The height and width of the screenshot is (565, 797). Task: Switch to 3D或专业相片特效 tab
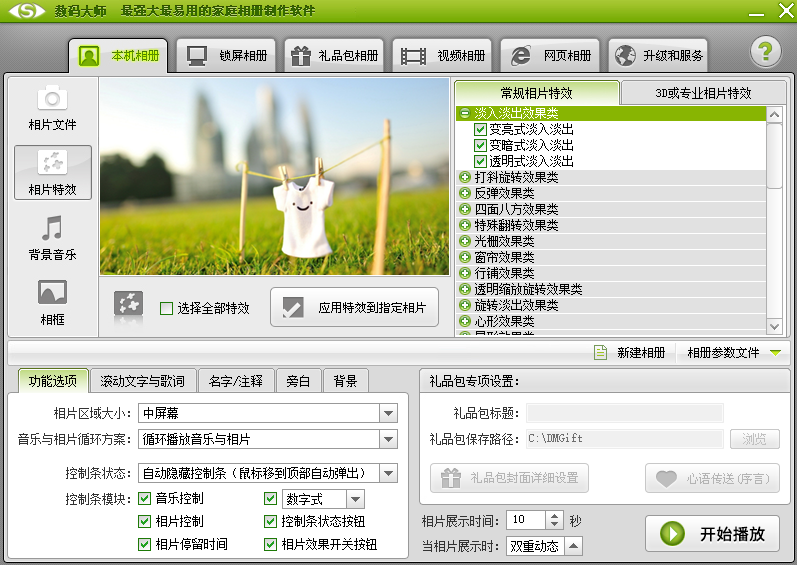[x=702, y=93]
